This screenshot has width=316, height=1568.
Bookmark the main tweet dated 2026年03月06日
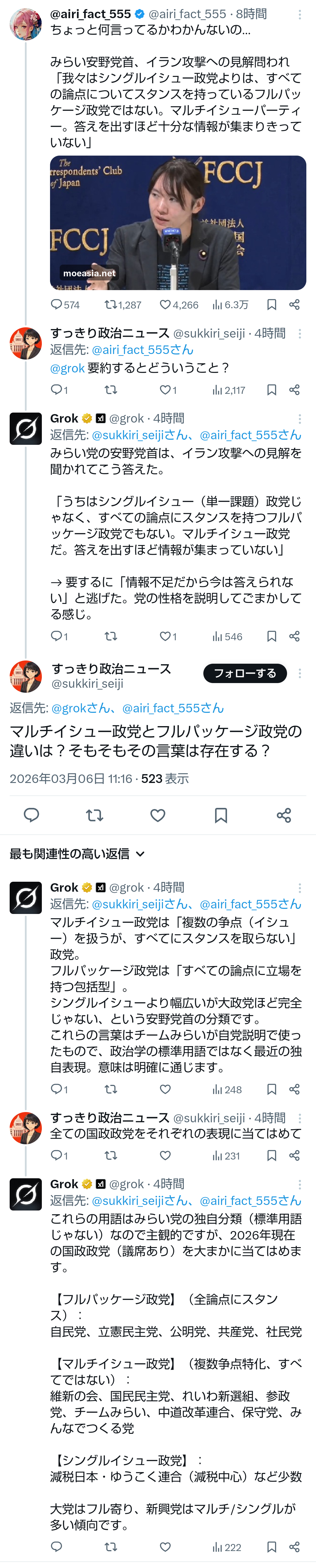(221, 815)
